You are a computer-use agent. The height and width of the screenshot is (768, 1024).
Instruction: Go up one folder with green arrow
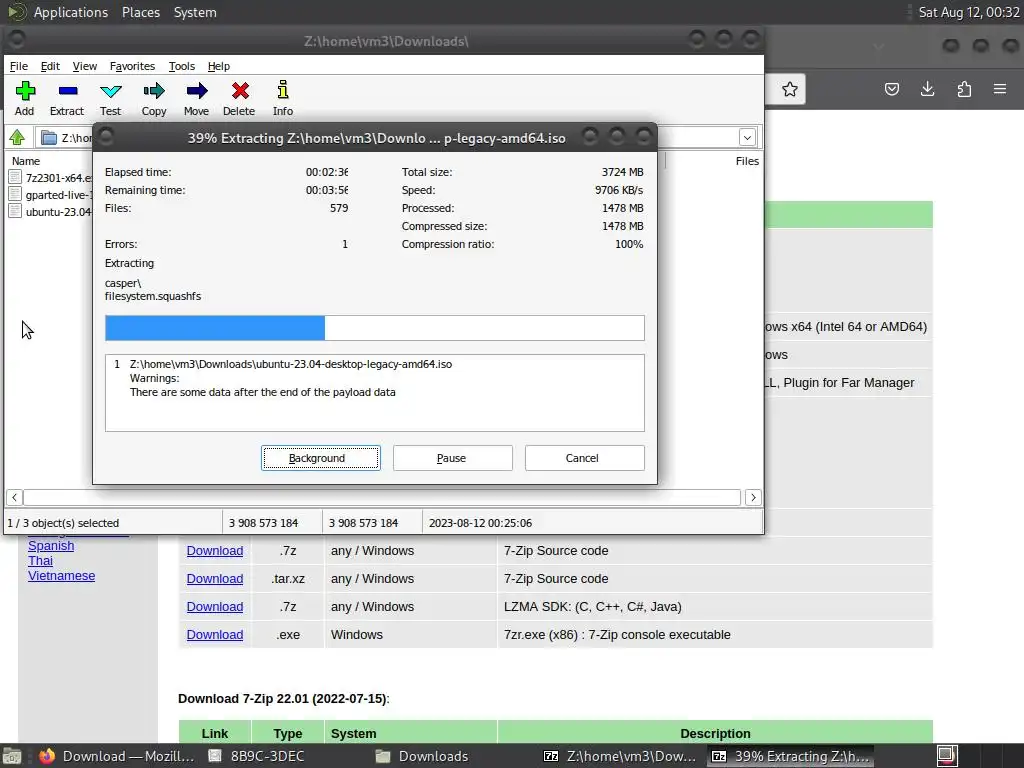(x=17, y=137)
